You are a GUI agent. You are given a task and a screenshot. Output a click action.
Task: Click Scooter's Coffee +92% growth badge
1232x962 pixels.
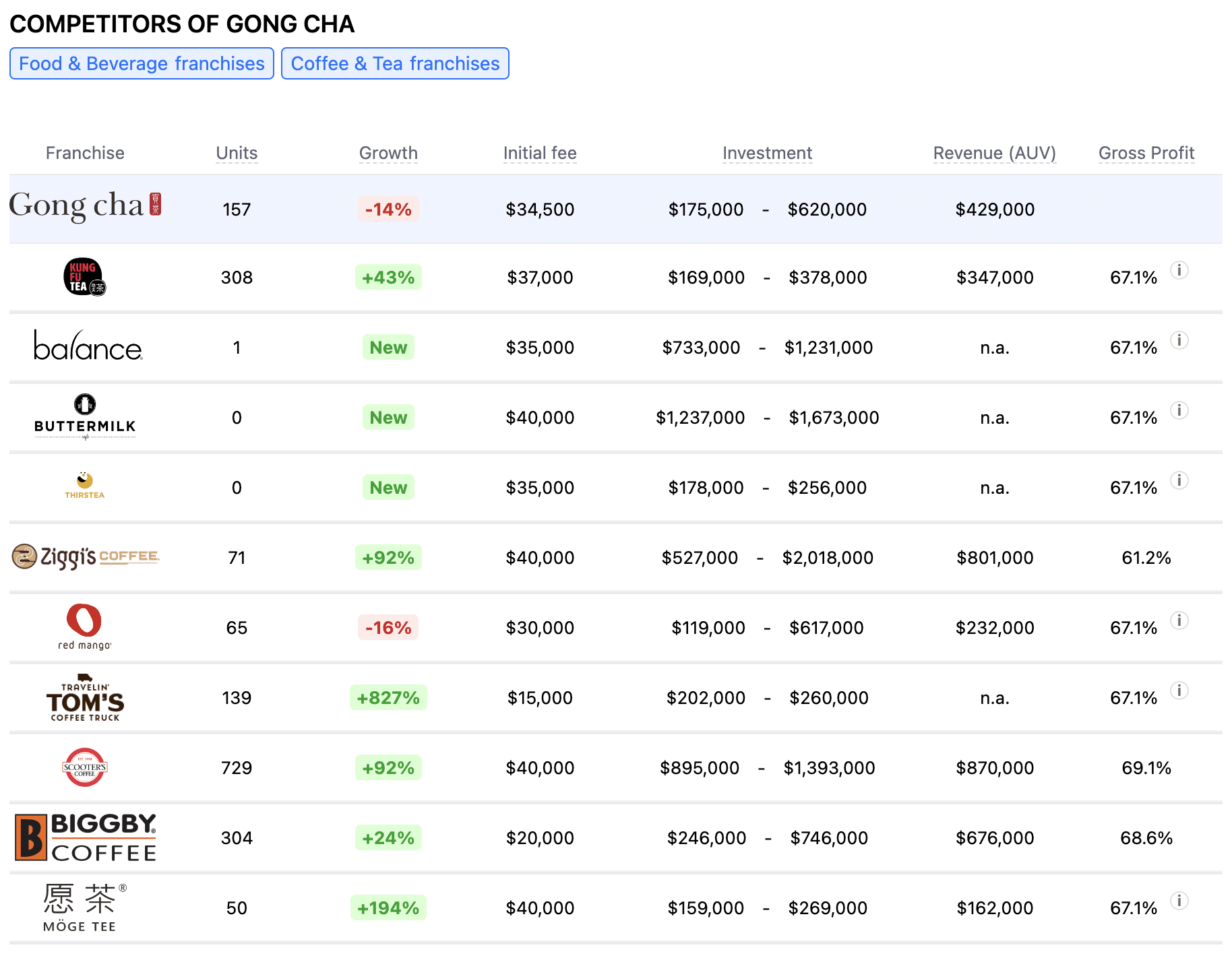[388, 768]
